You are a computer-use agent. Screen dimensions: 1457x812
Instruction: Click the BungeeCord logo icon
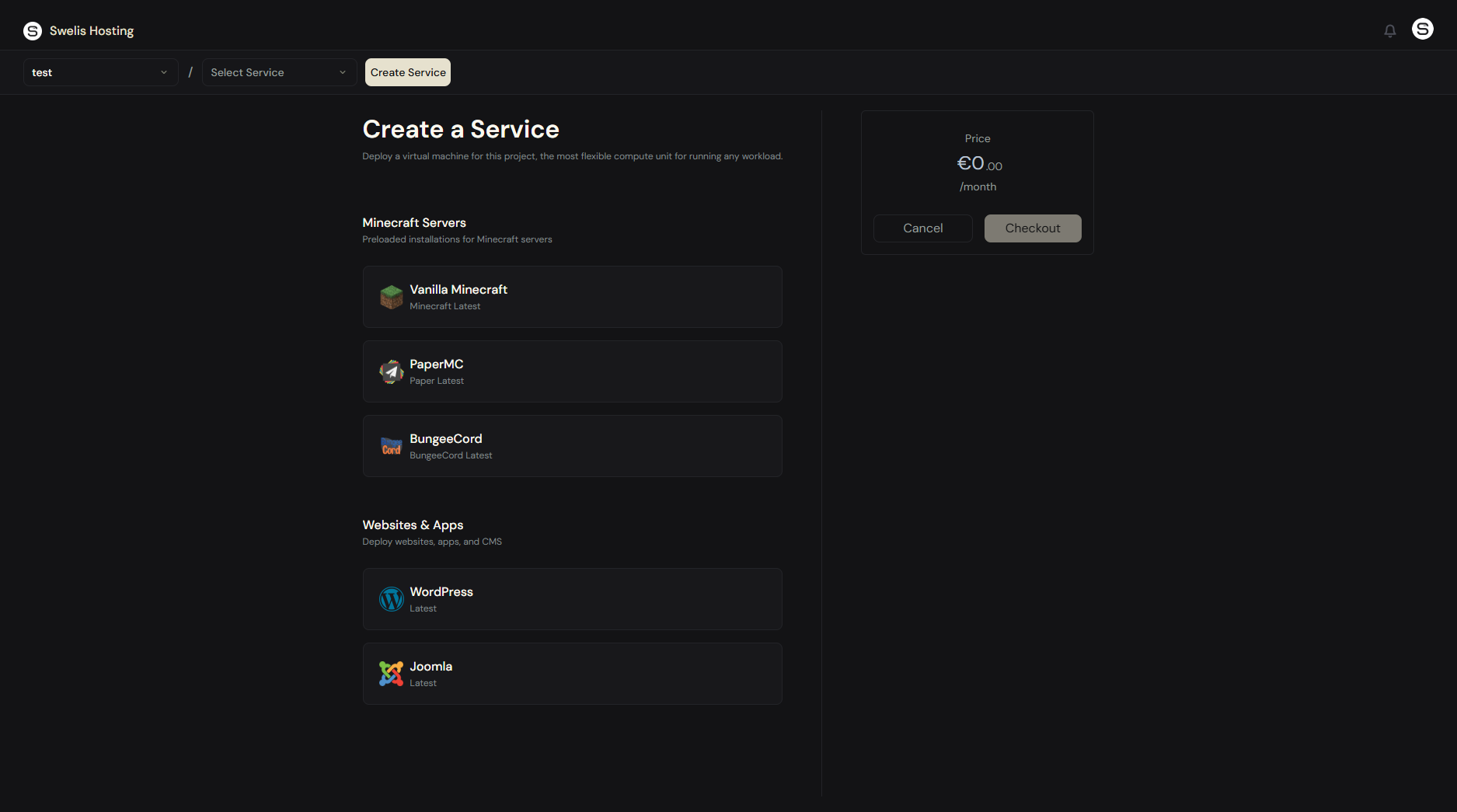[x=391, y=446]
